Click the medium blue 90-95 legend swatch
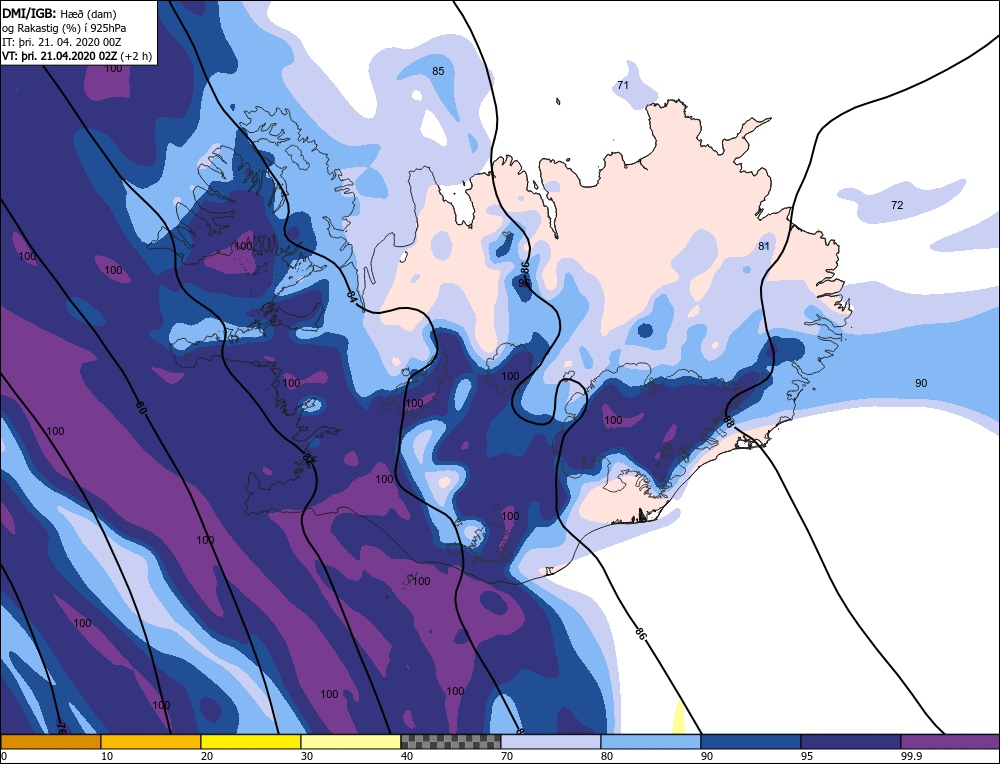1000x764 pixels. tap(751, 742)
